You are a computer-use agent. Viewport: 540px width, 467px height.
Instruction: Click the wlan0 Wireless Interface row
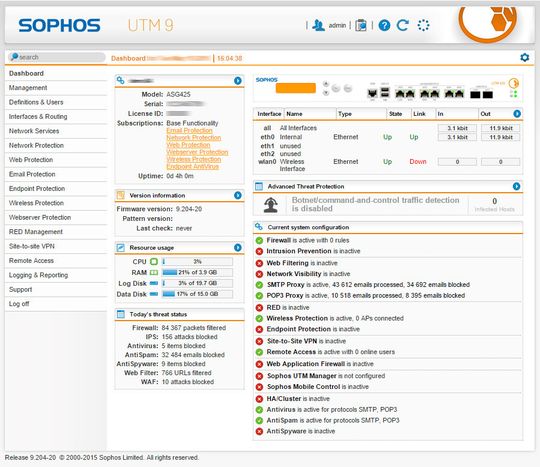(x=388, y=165)
